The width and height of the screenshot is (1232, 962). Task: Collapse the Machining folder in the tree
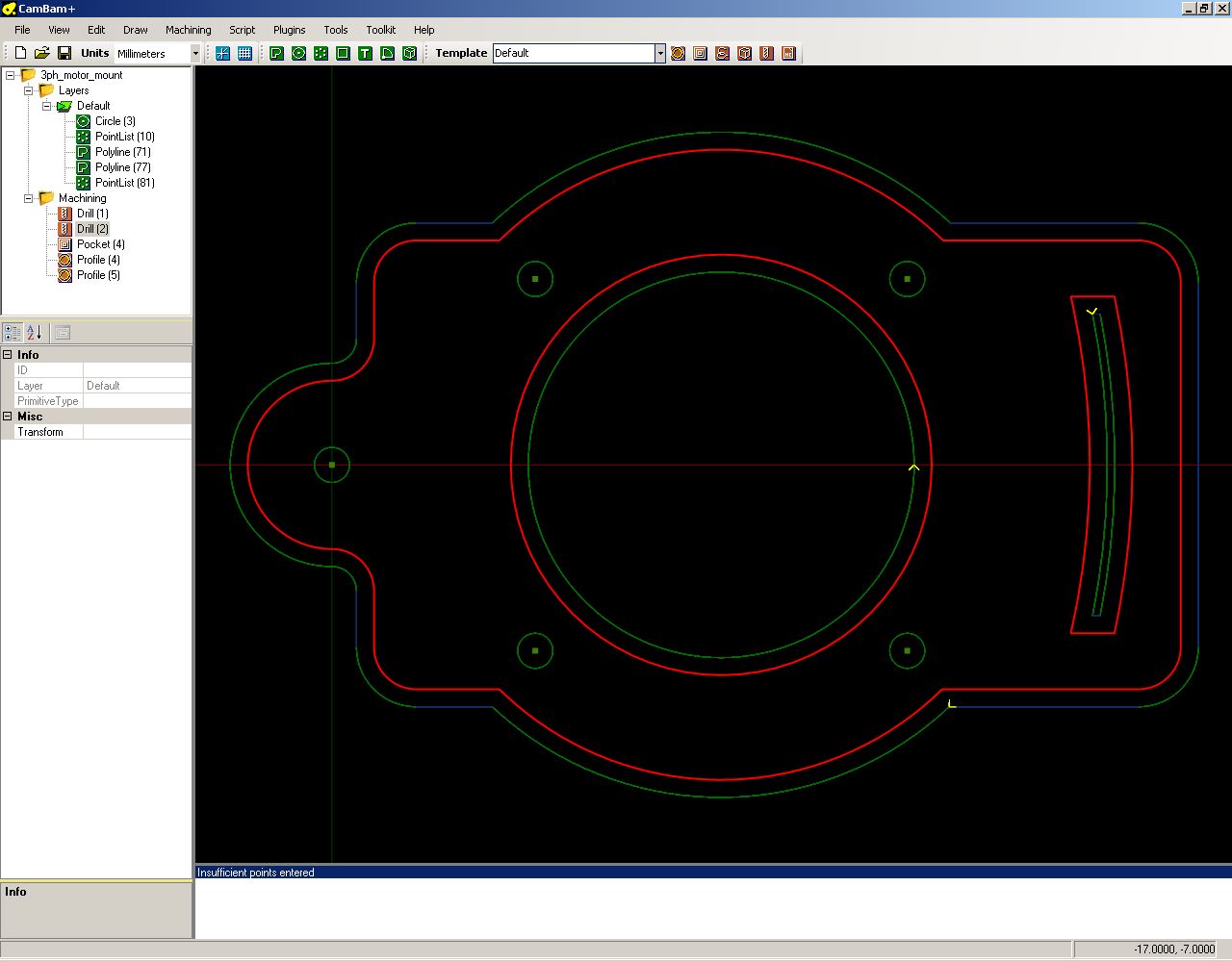(28, 198)
